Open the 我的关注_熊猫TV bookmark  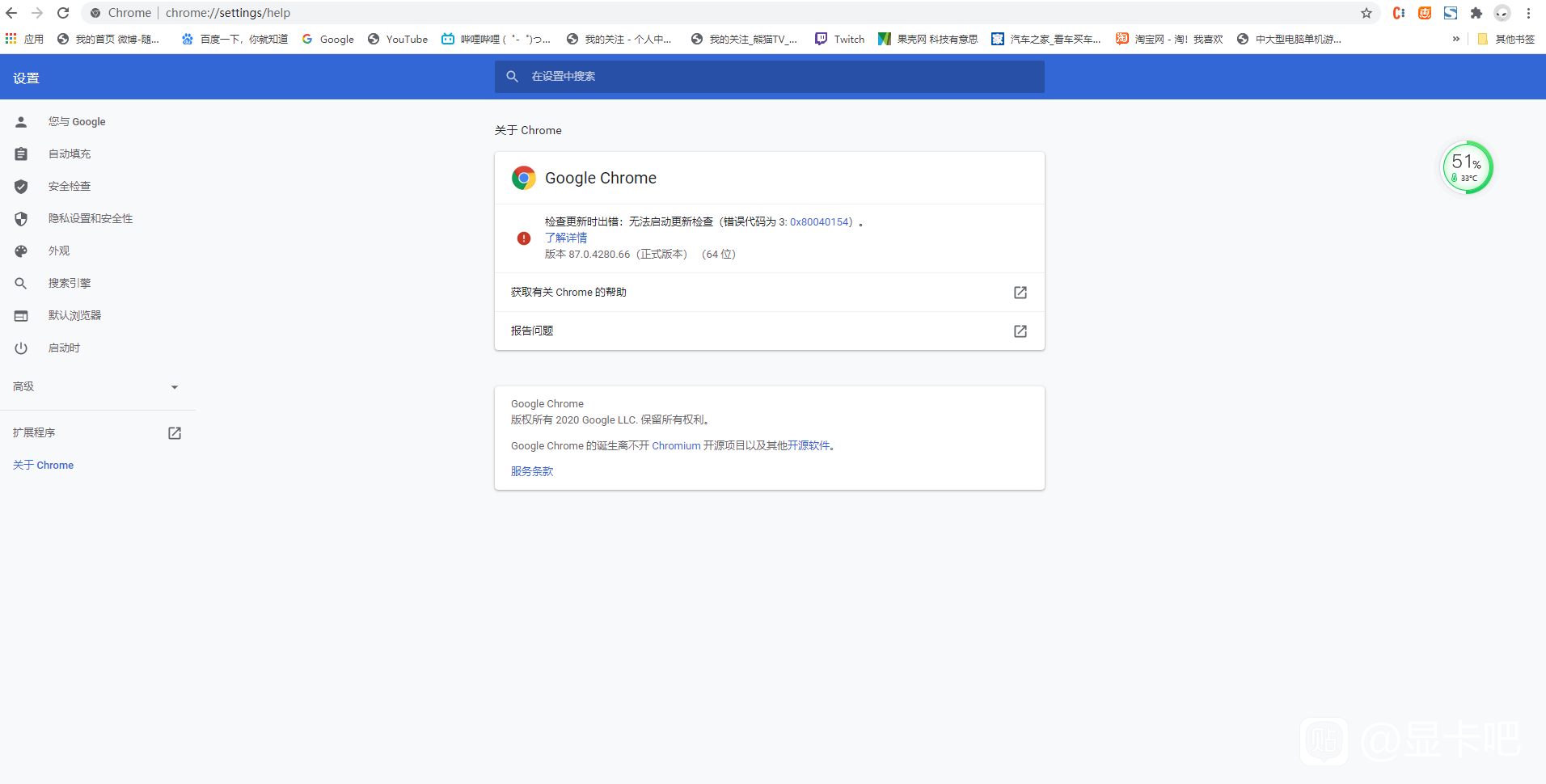[744, 39]
